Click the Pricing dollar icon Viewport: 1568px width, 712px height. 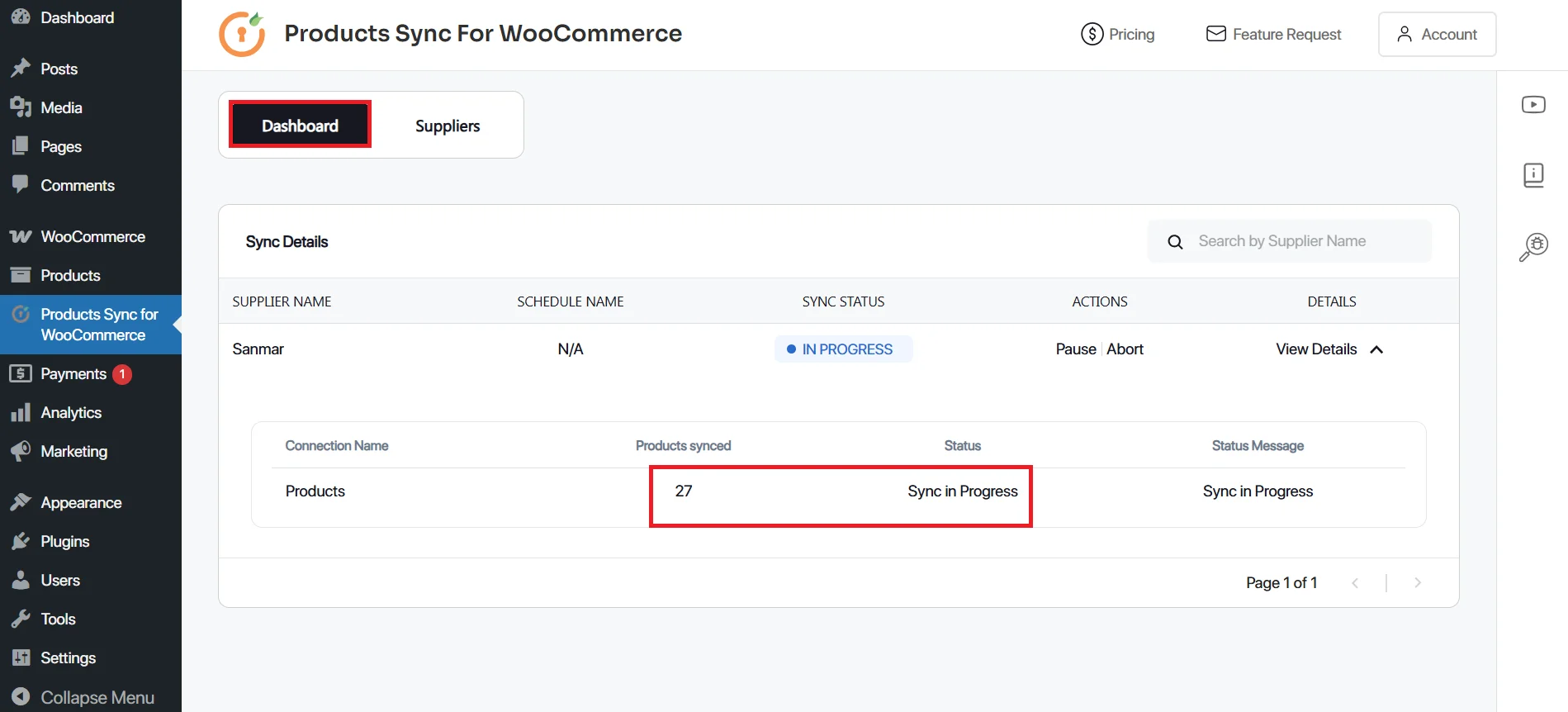(x=1092, y=34)
